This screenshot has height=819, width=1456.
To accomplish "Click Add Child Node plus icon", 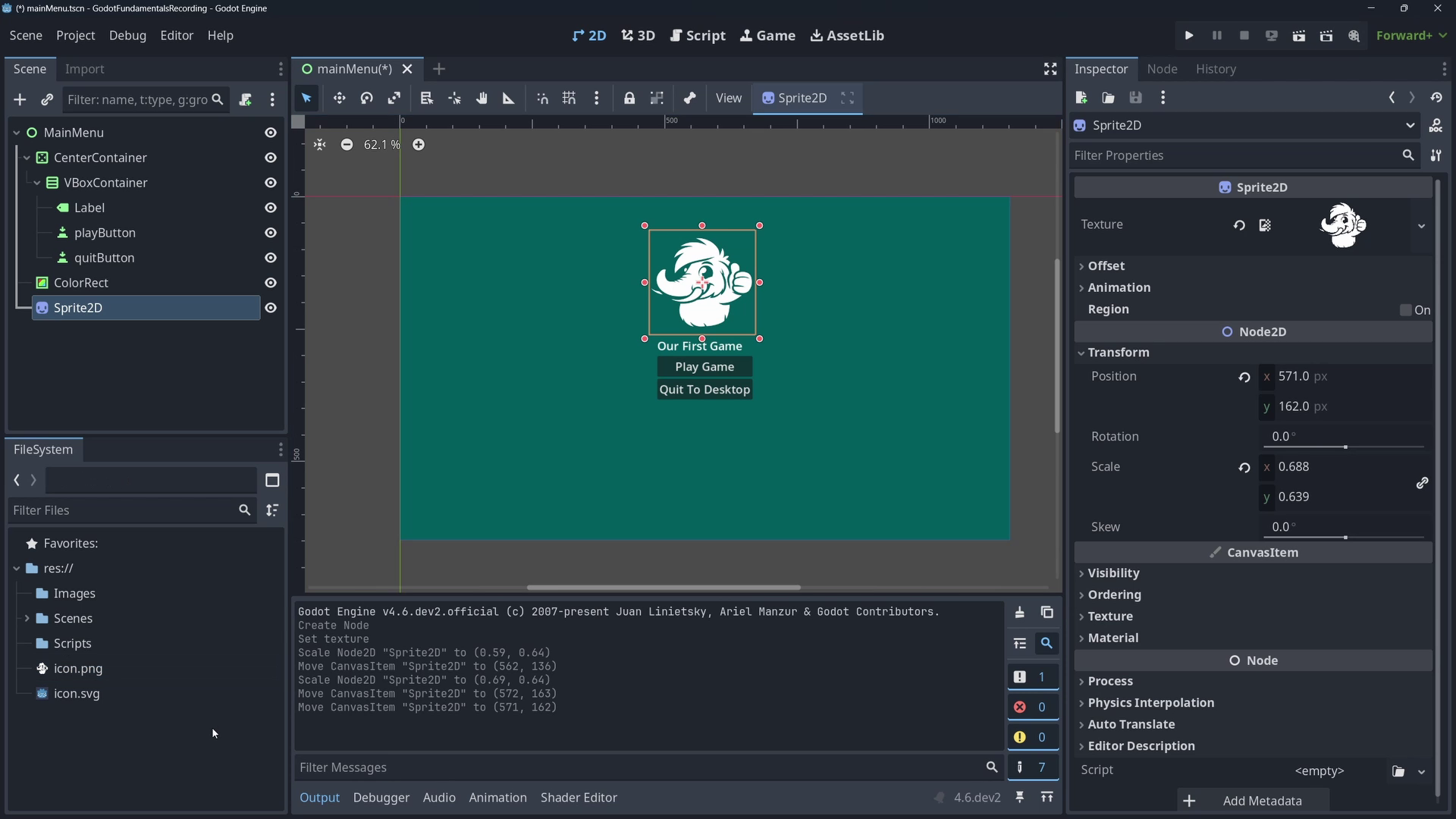I will coord(20,99).
